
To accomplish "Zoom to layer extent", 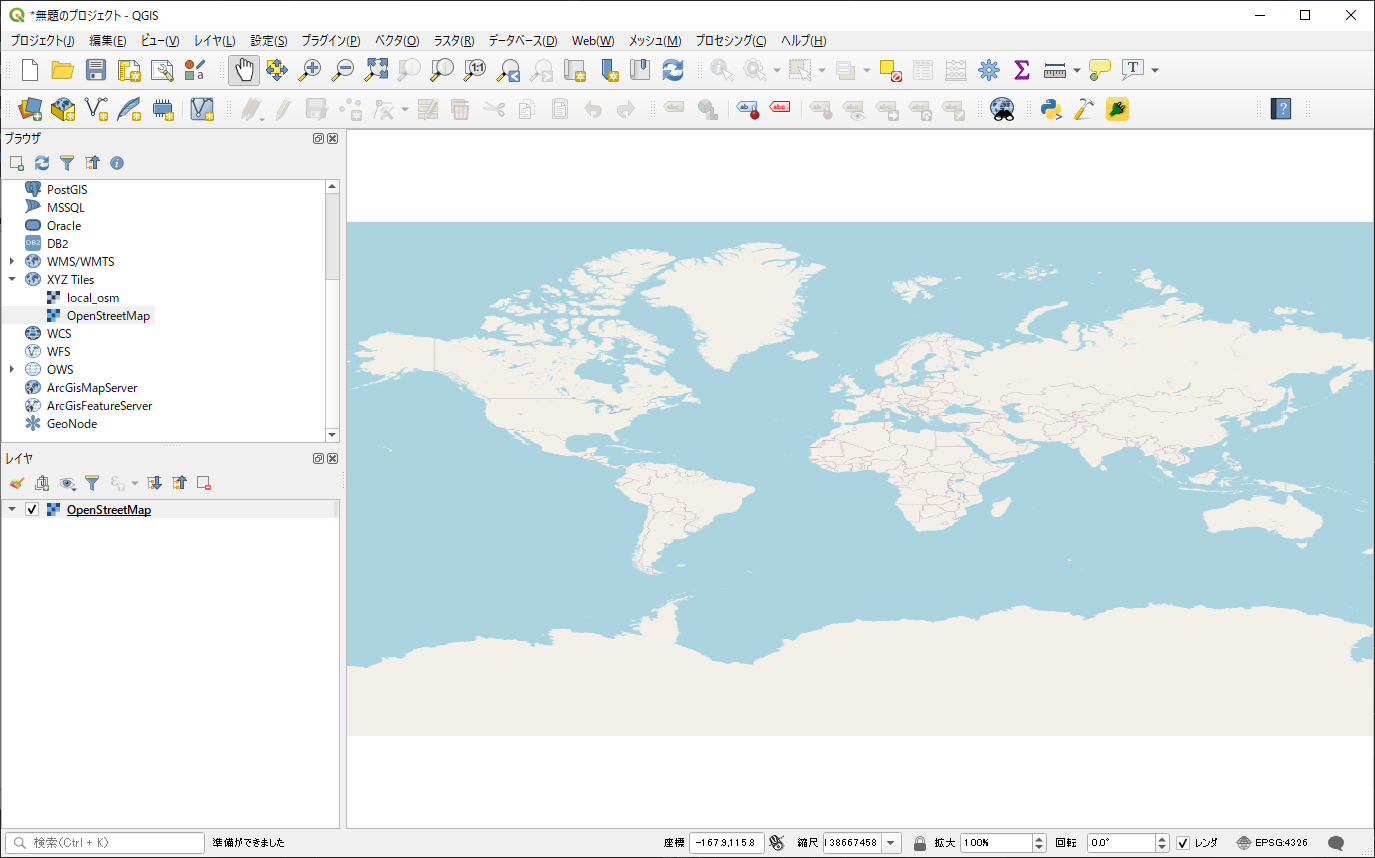I will pyautogui.click(x=442, y=70).
